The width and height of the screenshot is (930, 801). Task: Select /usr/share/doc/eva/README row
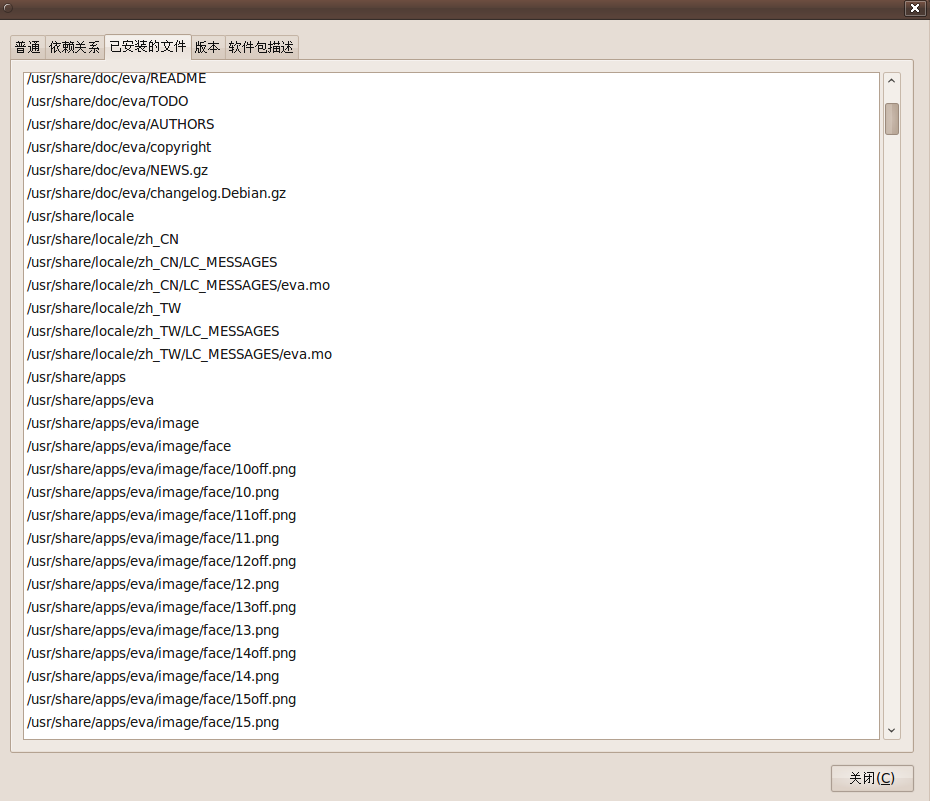click(x=451, y=79)
